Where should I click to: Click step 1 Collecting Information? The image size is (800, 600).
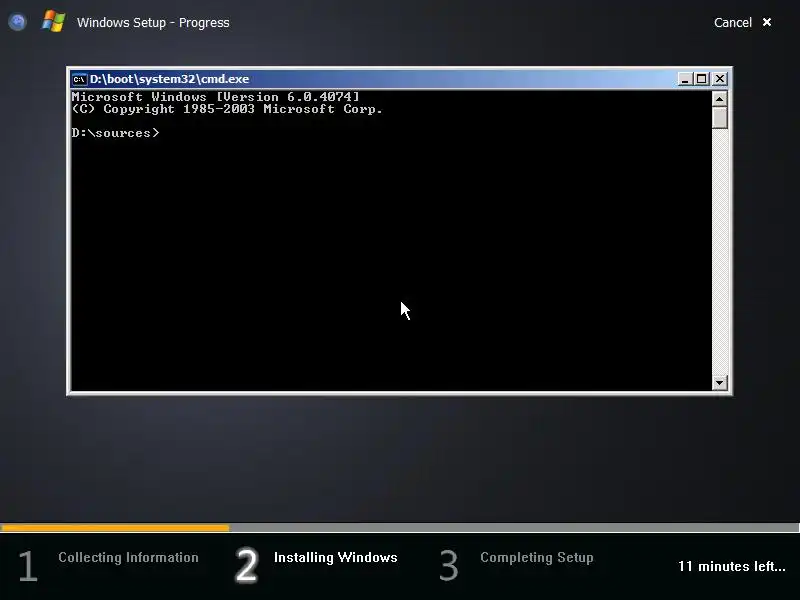point(108,564)
